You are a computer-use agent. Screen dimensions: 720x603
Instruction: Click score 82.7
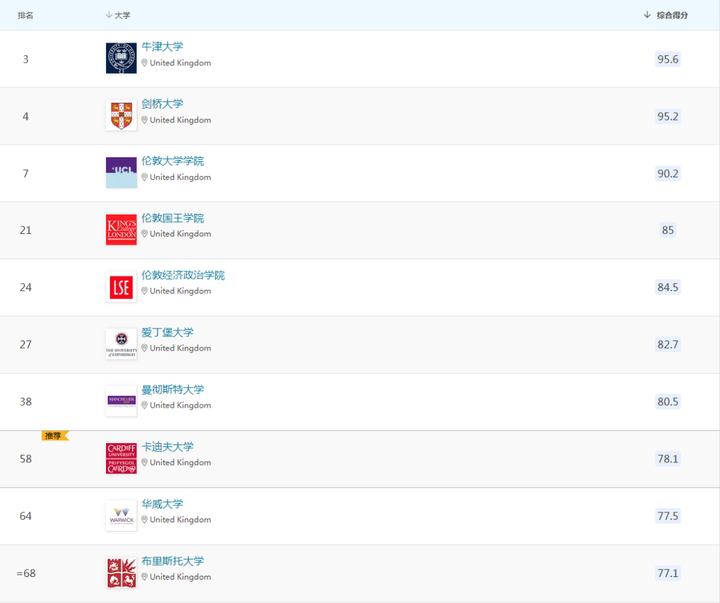tap(668, 344)
